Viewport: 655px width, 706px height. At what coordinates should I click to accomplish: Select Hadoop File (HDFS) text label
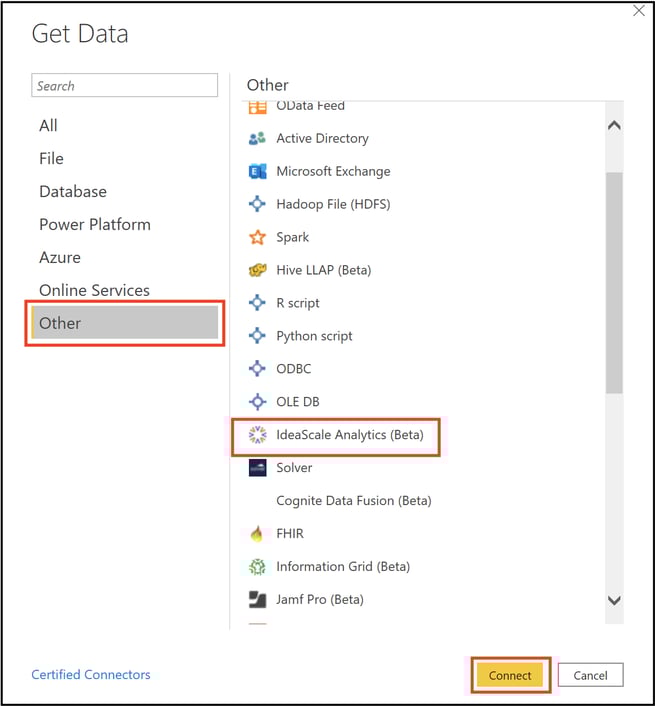pos(333,204)
